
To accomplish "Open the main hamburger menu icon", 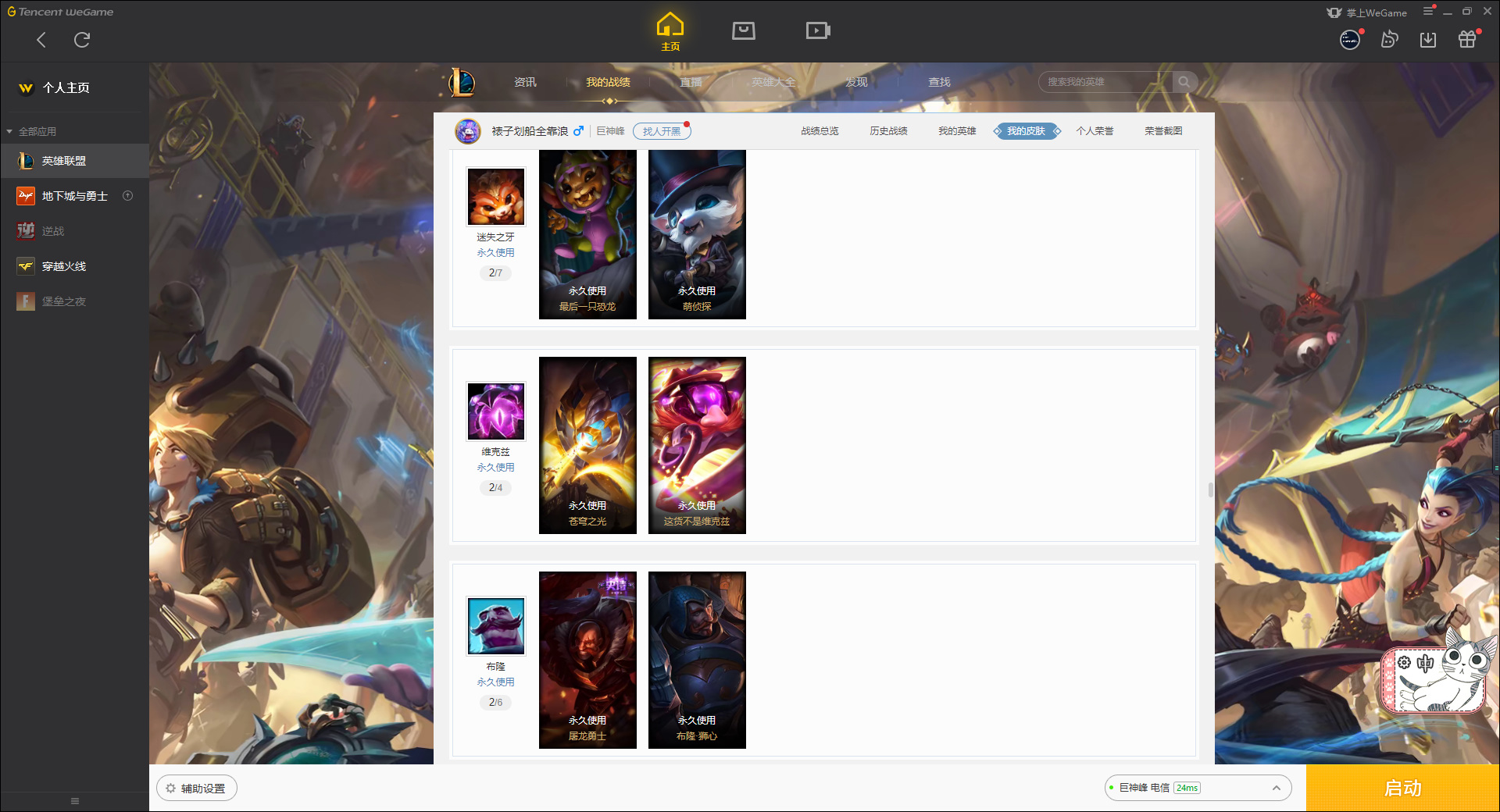I will (1428, 11).
